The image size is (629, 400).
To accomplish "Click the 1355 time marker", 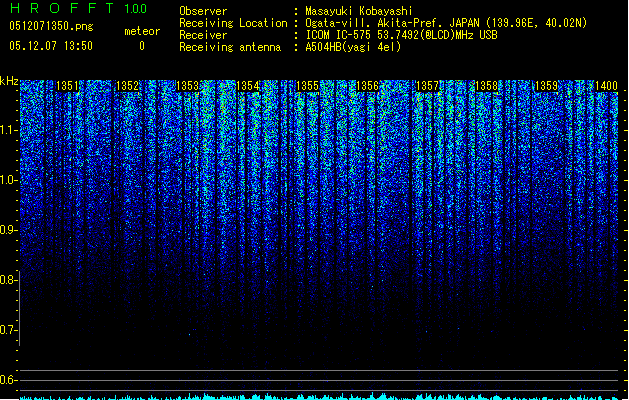I will click(307, 86).
